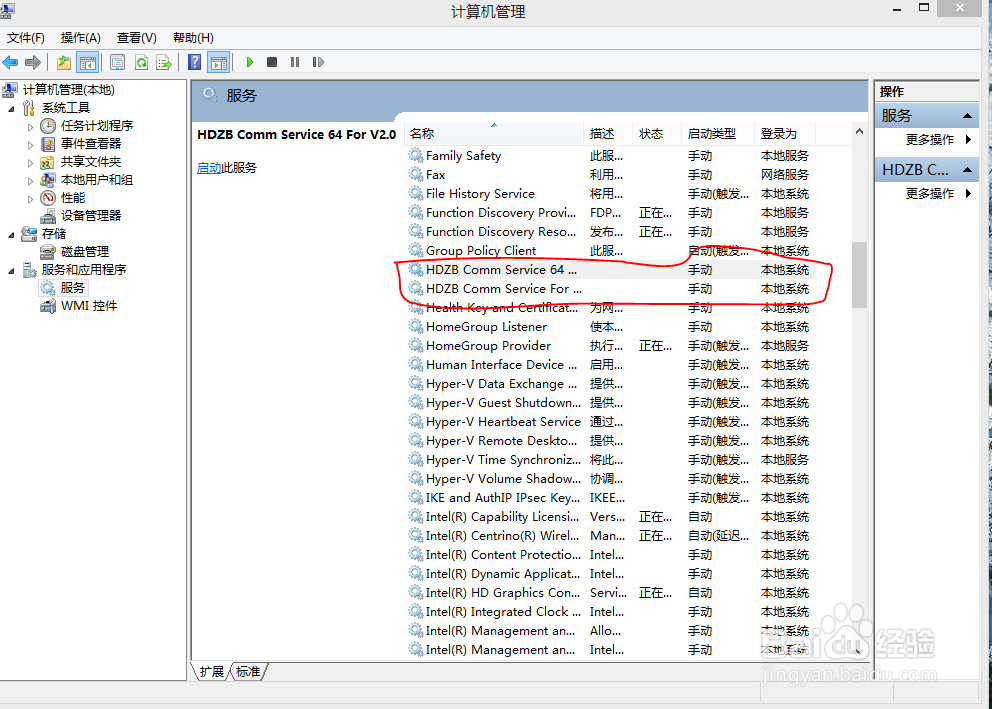Sort by the 状态 column header
992x709 pixels.
click(657, 133)
